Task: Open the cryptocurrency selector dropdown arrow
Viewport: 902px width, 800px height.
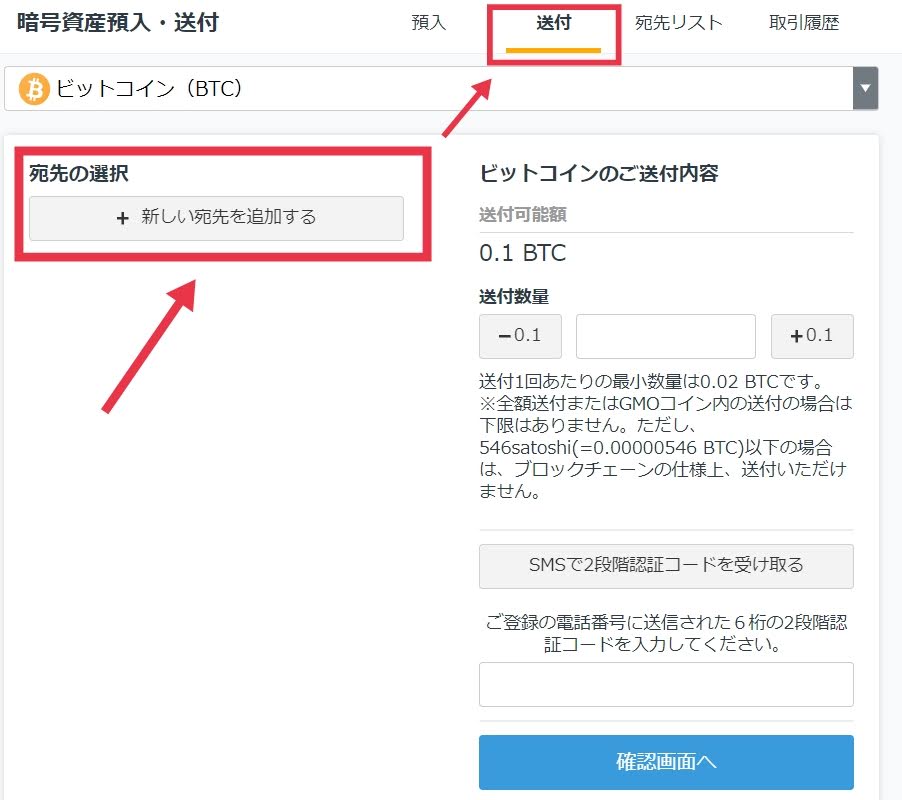Action: (x=865, y=88)
